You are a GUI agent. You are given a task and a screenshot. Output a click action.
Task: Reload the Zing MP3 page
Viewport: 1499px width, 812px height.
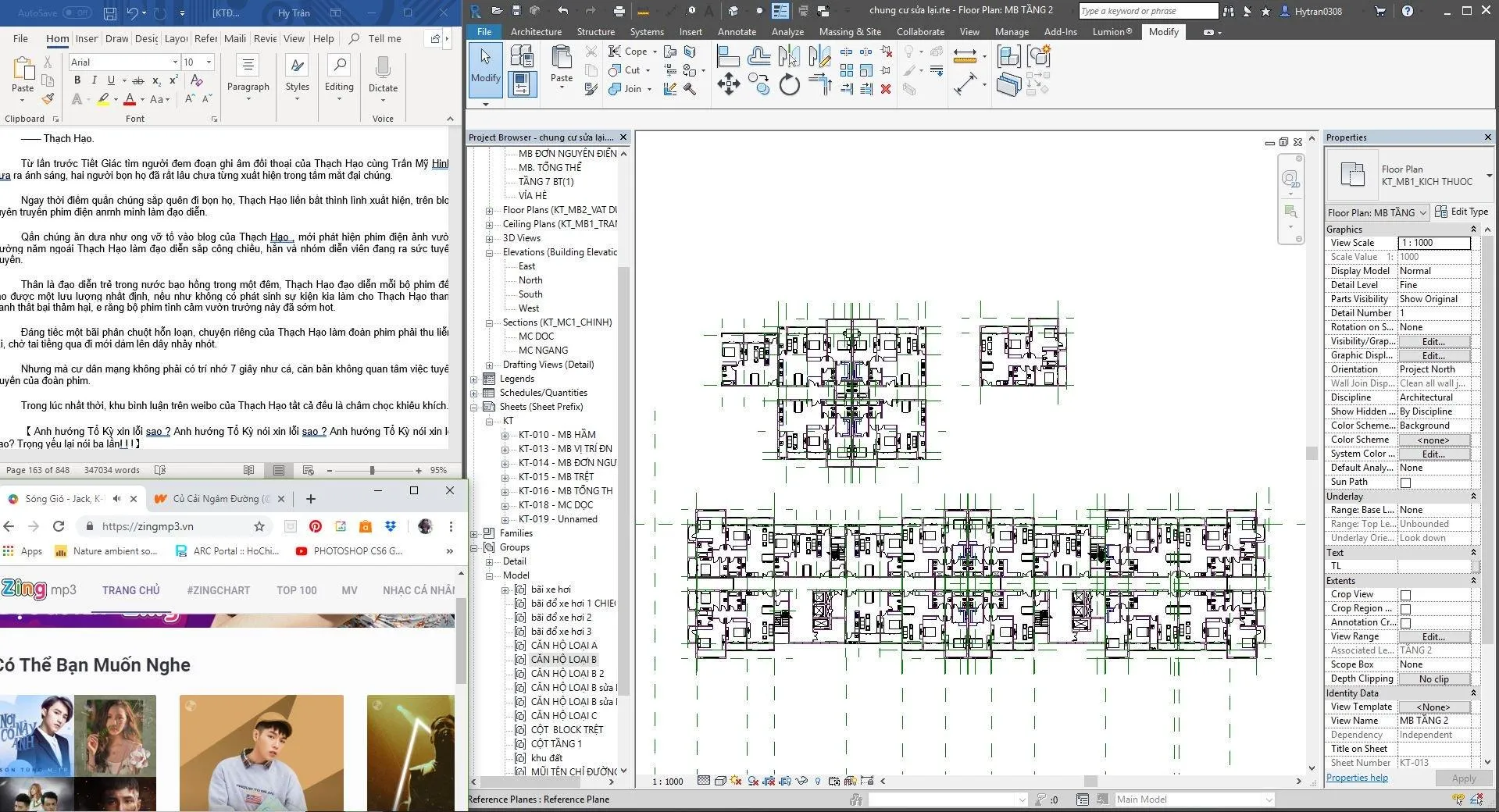(59, 526)
